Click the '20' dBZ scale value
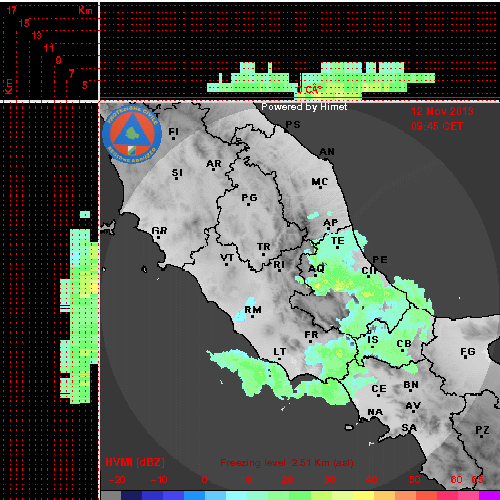 pos(287,480)
